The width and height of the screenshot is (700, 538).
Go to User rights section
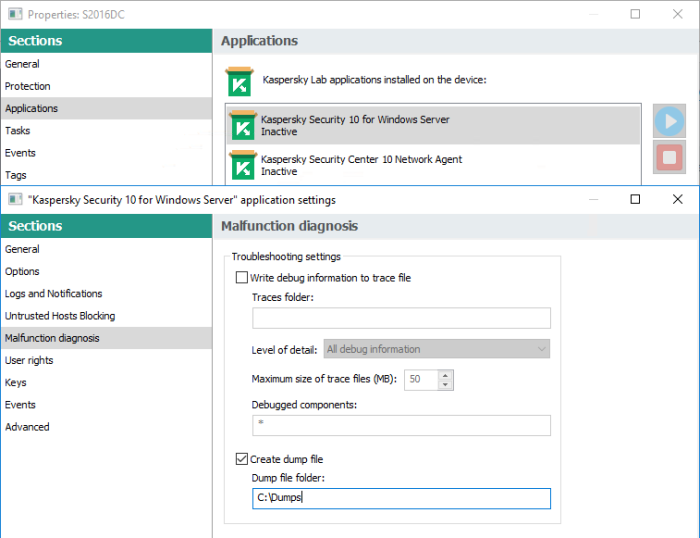[29, 360]
